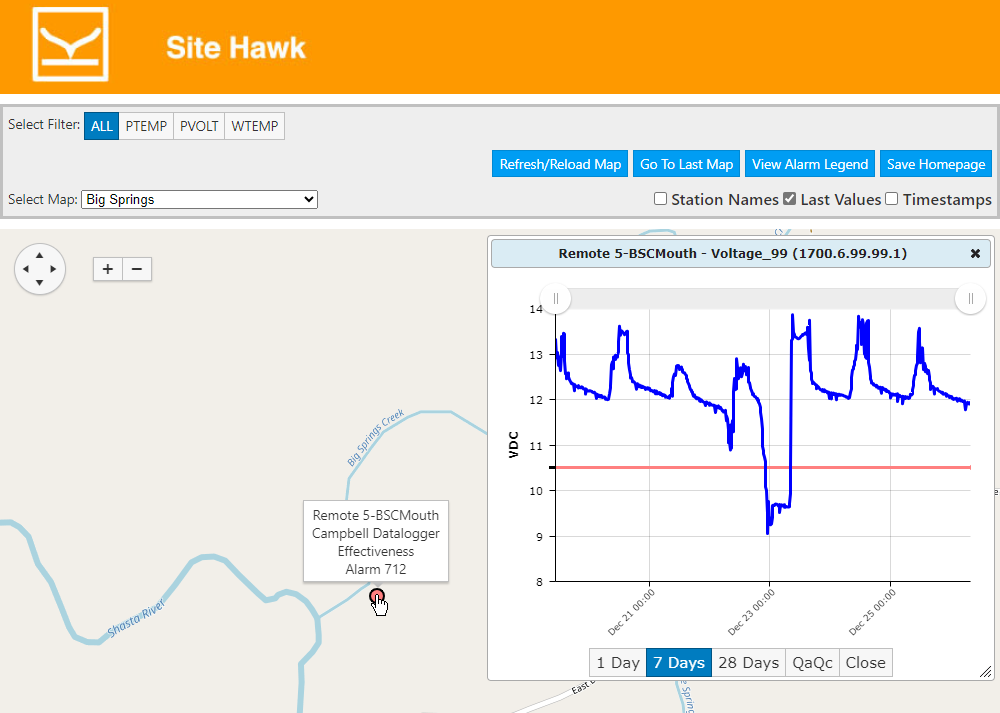Click the left range slider handle

point(555,298)
